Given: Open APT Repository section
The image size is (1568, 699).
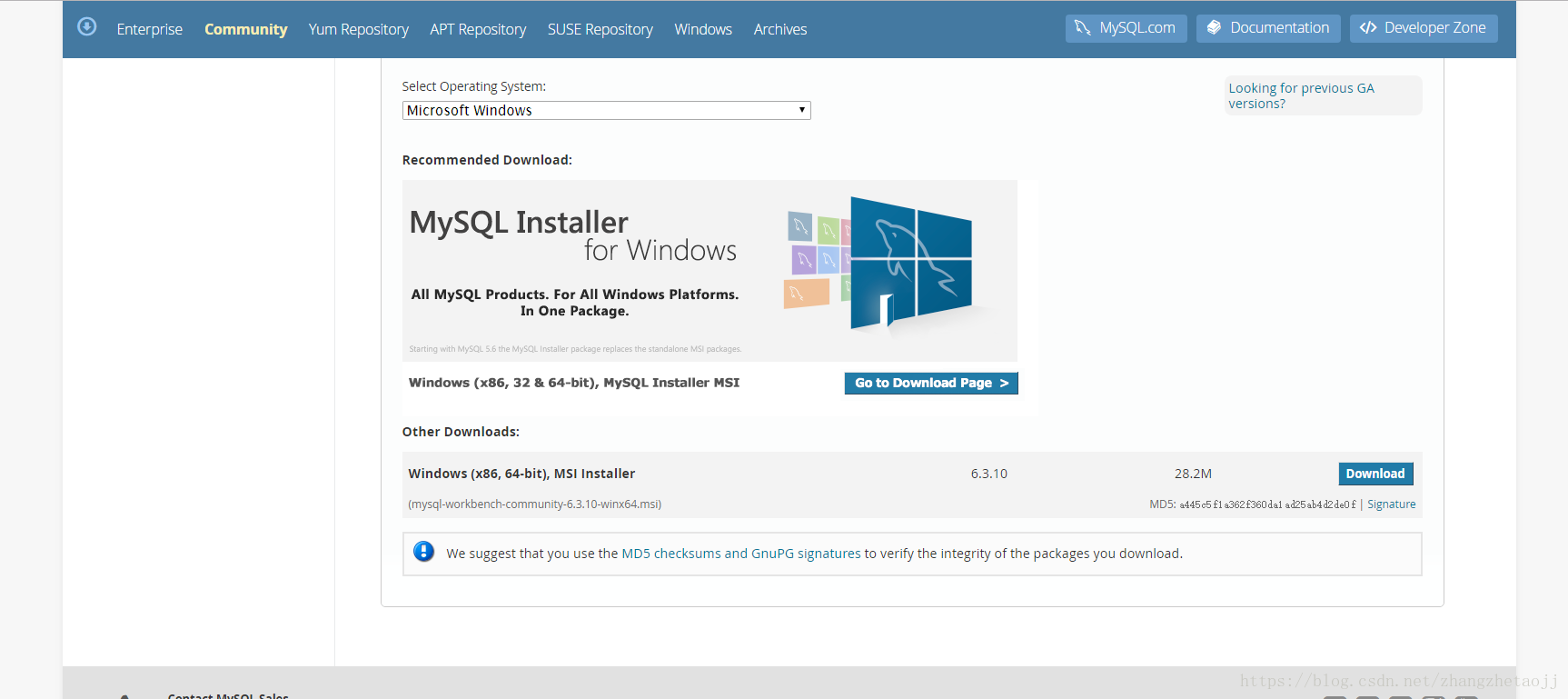Looking at the screenshot, I should coord(478,29).
